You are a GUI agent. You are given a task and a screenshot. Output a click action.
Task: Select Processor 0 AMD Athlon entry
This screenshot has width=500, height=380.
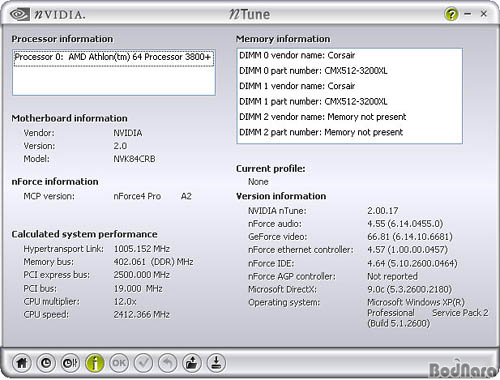click(114, 58)
